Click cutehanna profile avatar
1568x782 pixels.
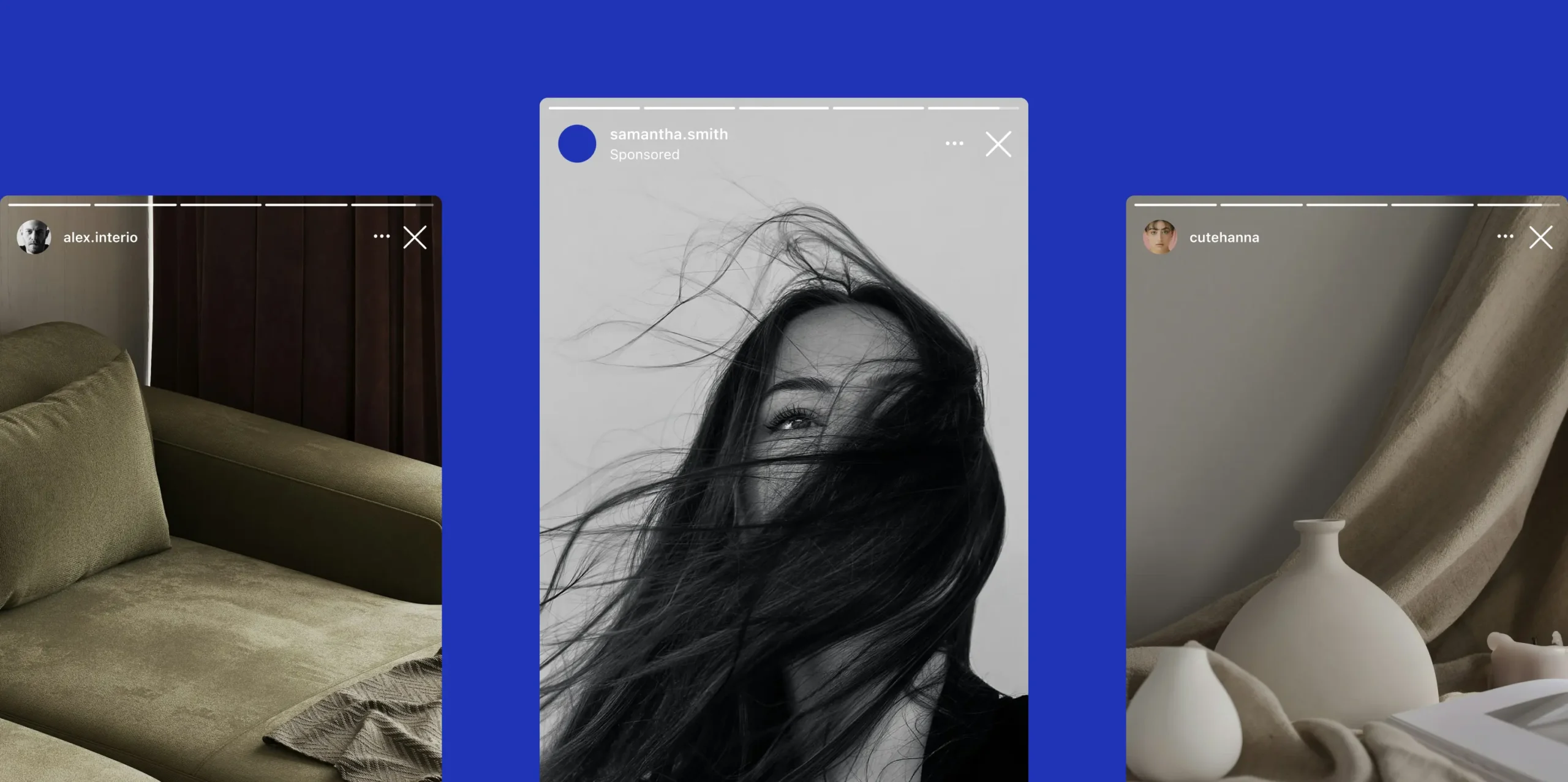coord(1159,237)
